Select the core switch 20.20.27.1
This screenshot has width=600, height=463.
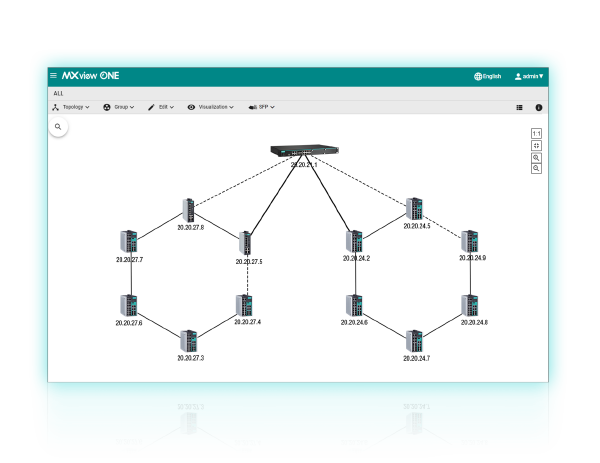pyautogui.click(x=304, y=151)
